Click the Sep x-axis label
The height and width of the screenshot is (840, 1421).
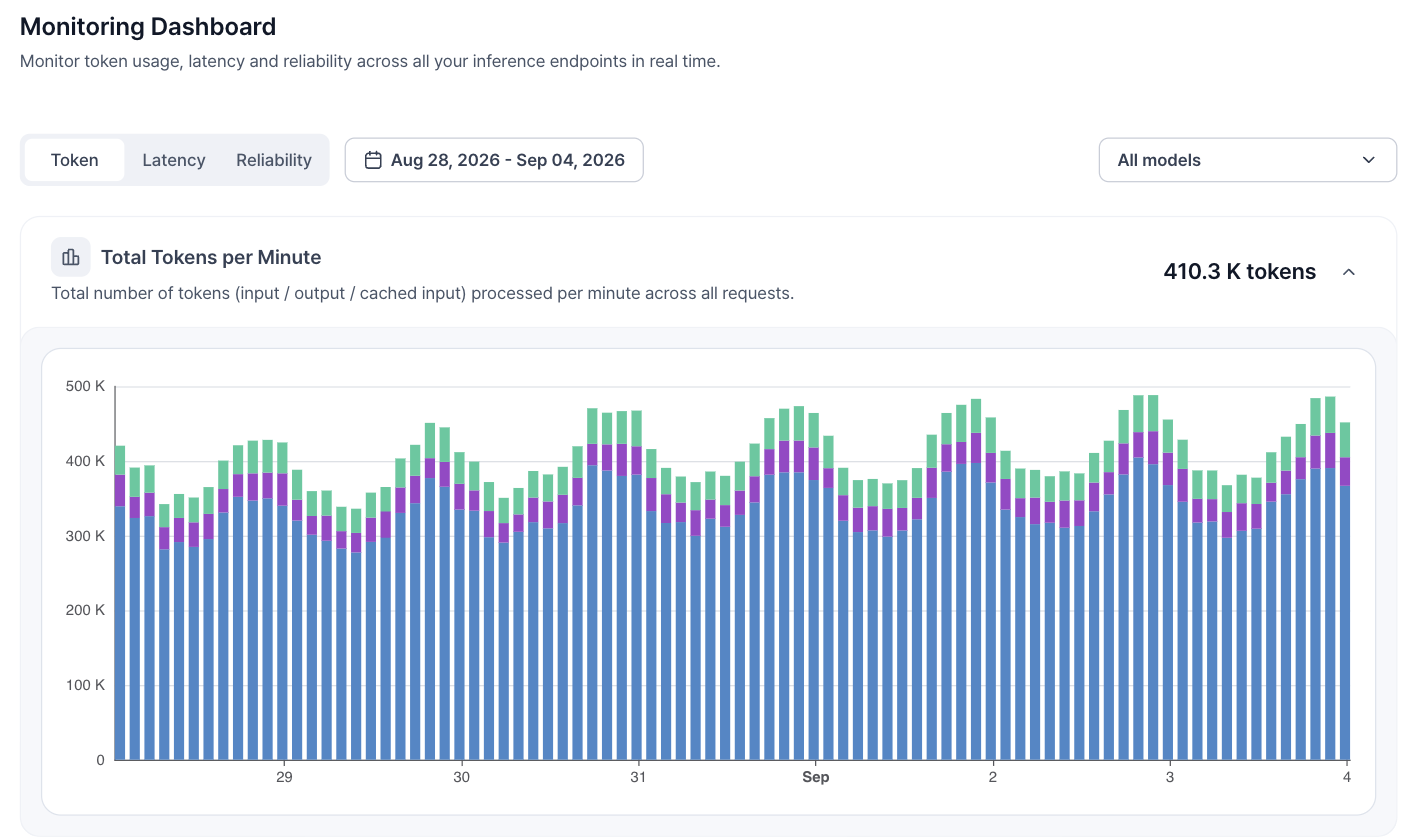coord(816,777)
